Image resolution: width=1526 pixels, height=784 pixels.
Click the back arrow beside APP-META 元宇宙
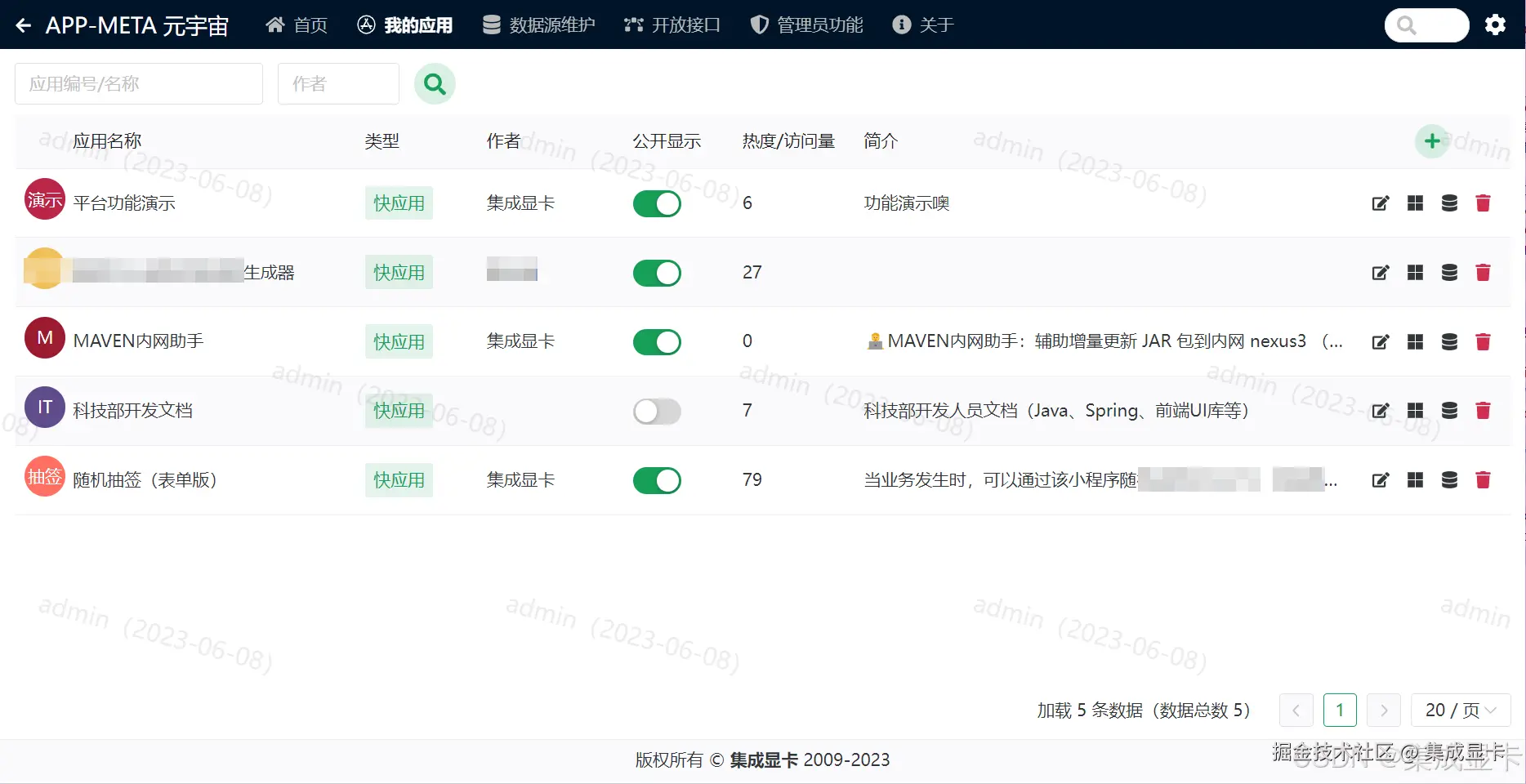click(22, 24)
